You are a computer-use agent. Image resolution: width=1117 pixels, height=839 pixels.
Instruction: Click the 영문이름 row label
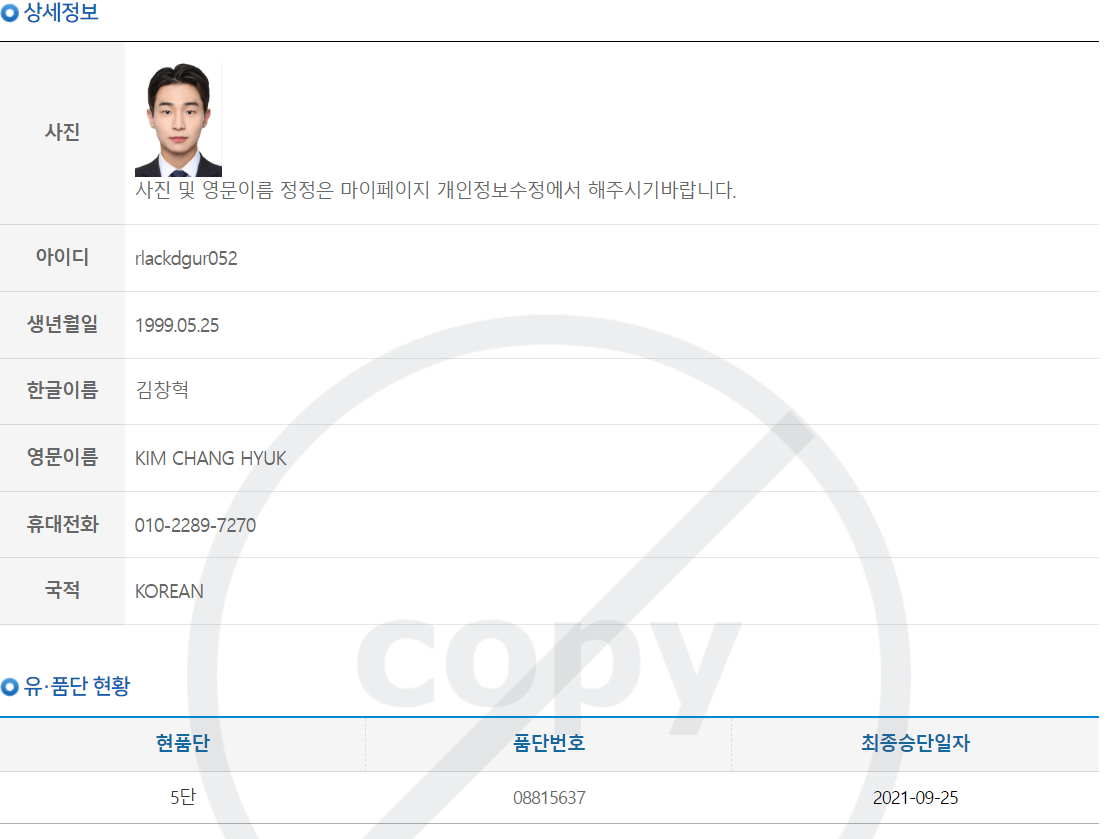pyautogui.click(x=62, y=457)
